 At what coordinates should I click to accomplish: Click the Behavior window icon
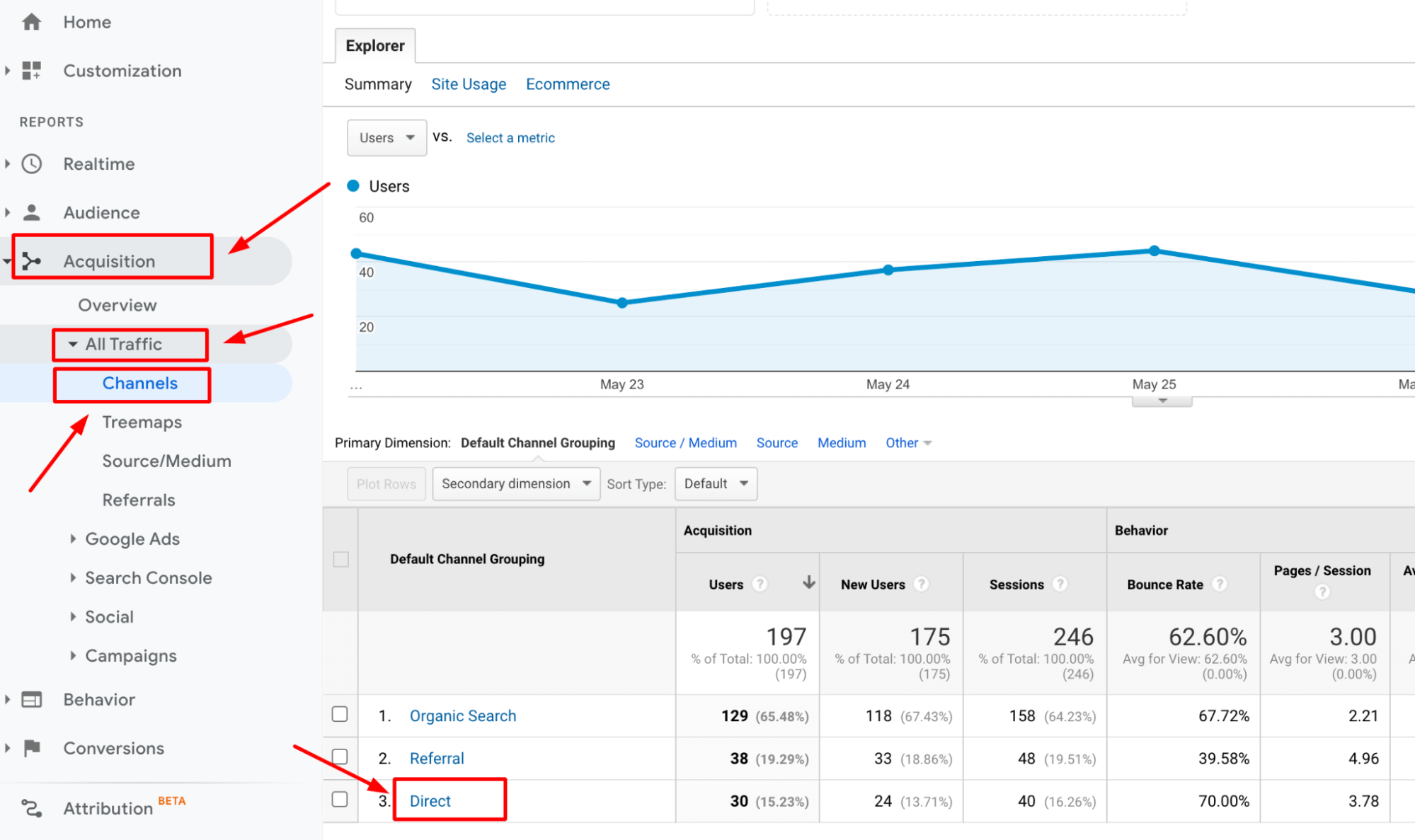click(x=32, y=699)
